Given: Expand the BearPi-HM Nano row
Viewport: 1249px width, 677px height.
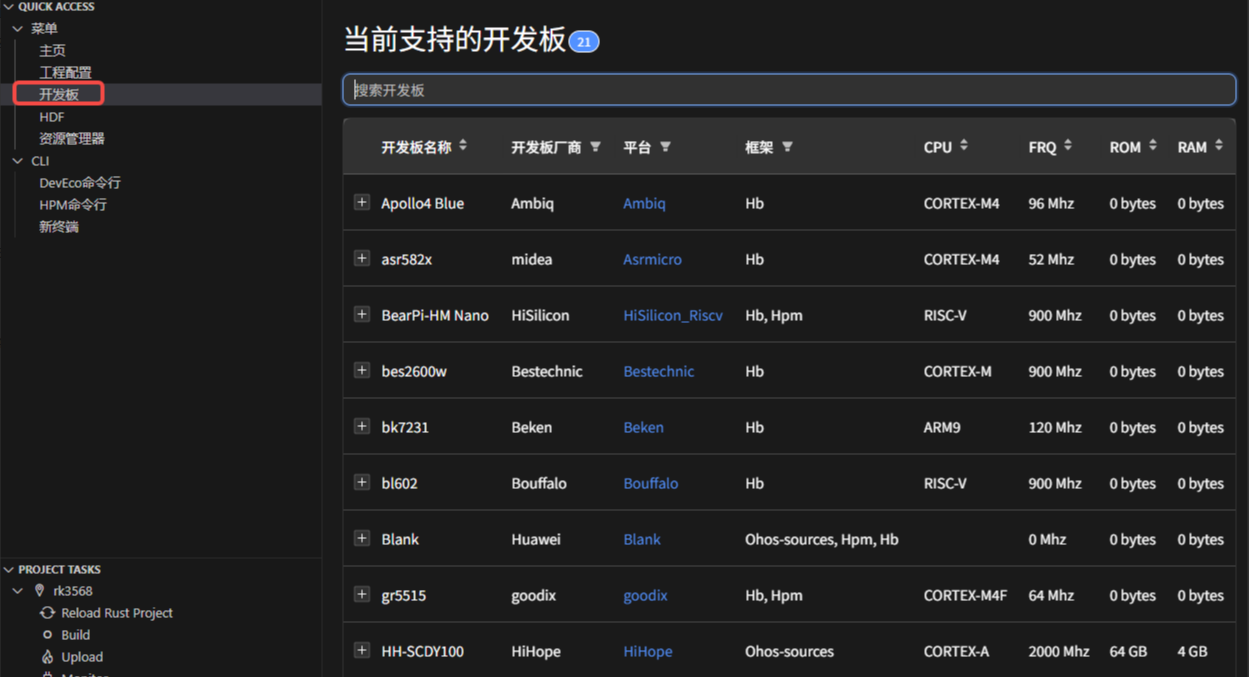Looking at the screenshot, I should coord(362,314).
